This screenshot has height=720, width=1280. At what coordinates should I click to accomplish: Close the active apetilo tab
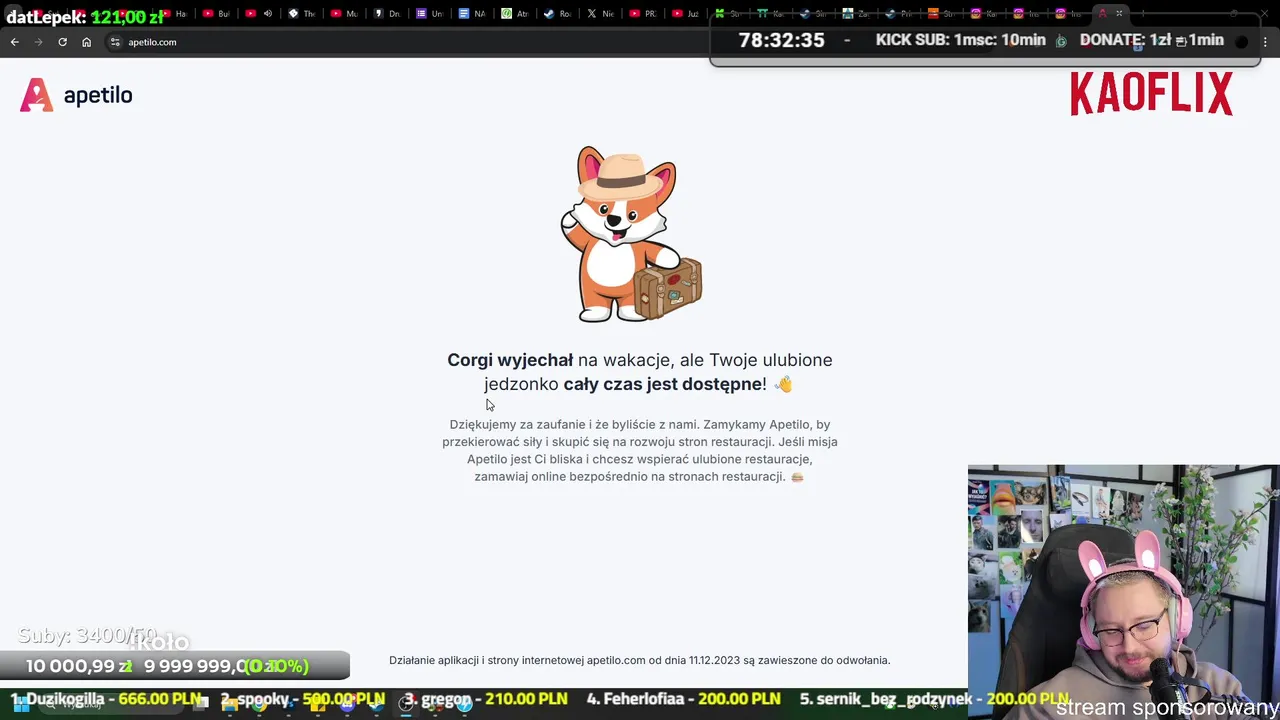[x=1119, y=14]
